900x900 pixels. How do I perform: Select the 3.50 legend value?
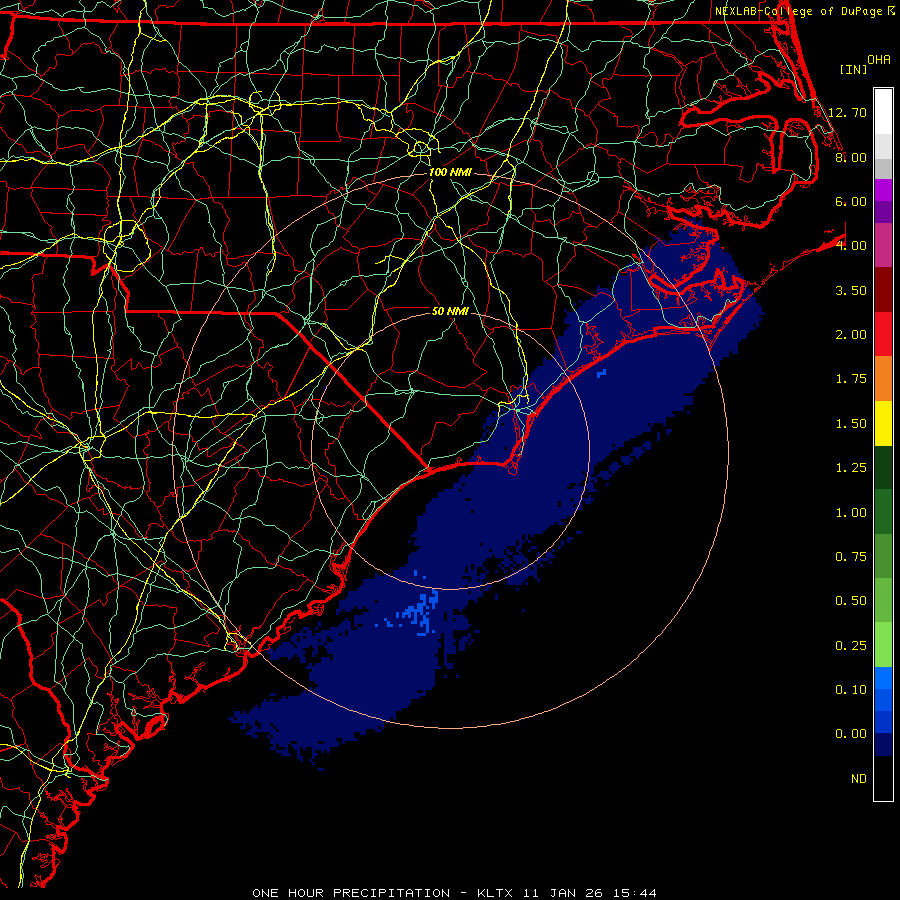tap(851, 290)
